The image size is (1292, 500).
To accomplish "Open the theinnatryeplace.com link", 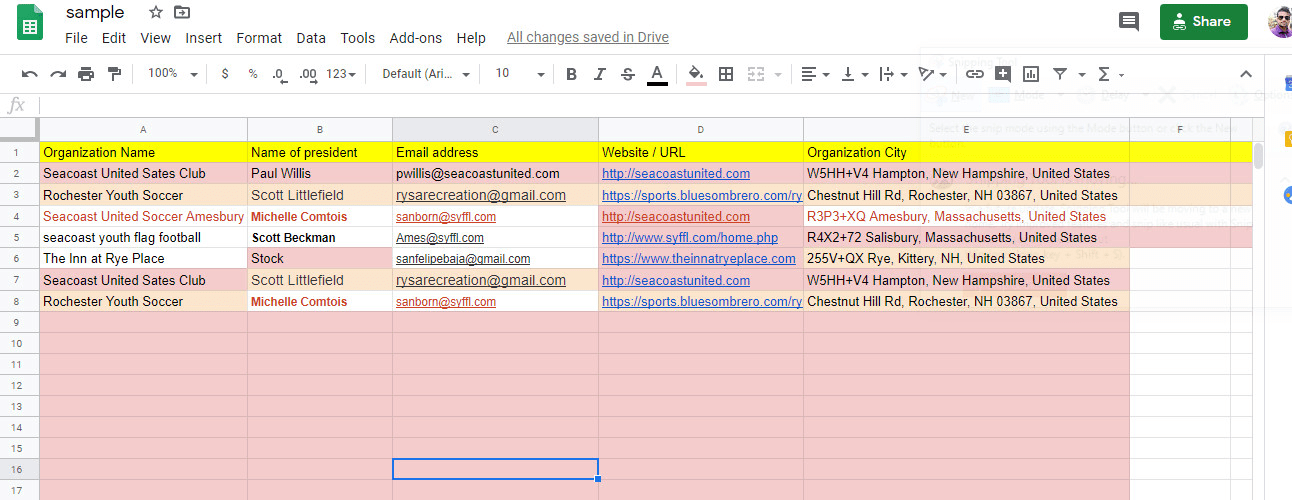I will pyautogui.click(x=698, y=259).
